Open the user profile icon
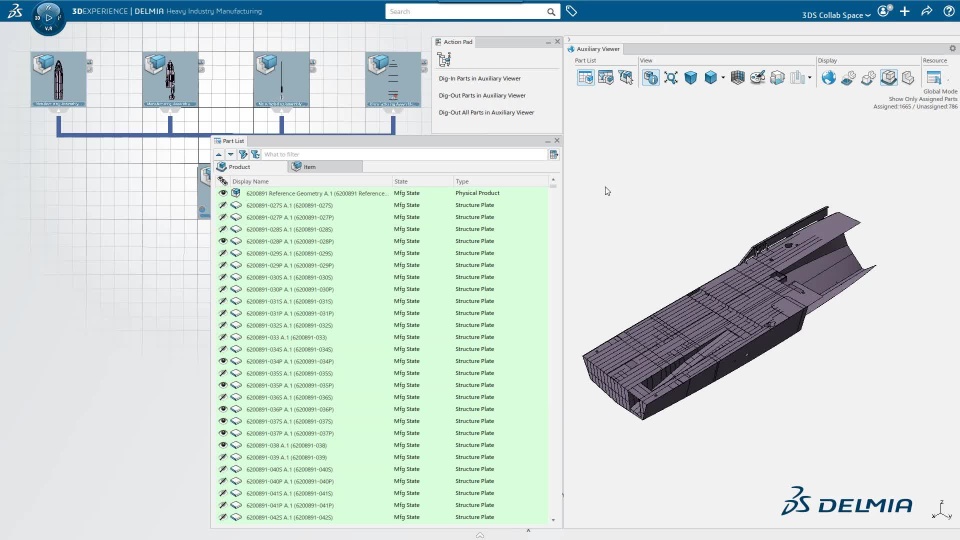The height and width of the screenshot is (540, 960). (x=883, y=11)
